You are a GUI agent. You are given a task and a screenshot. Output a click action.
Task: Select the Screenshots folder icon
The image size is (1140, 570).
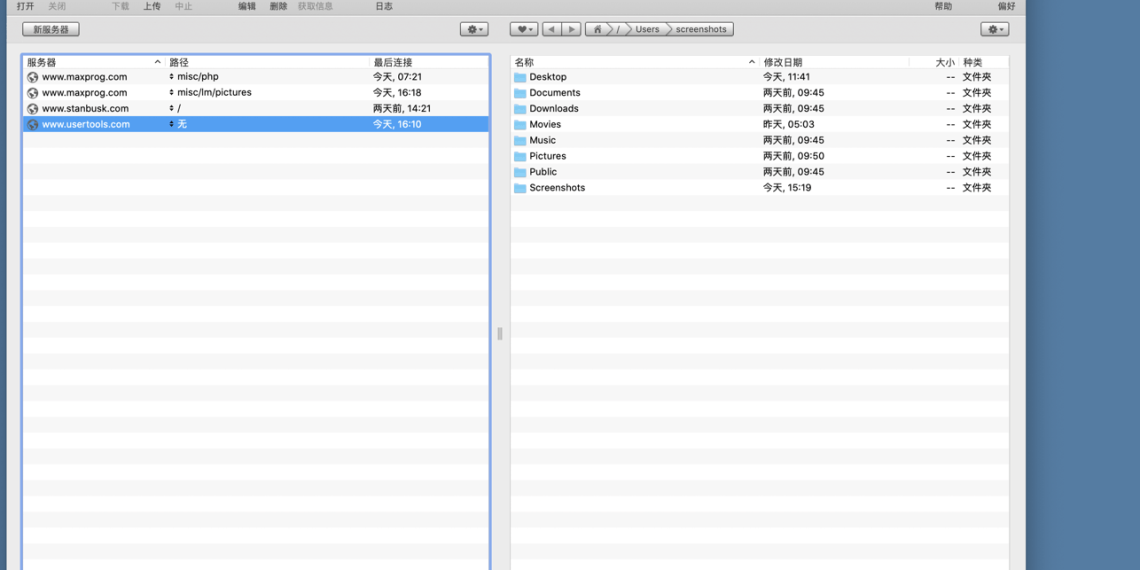[520, 188]
